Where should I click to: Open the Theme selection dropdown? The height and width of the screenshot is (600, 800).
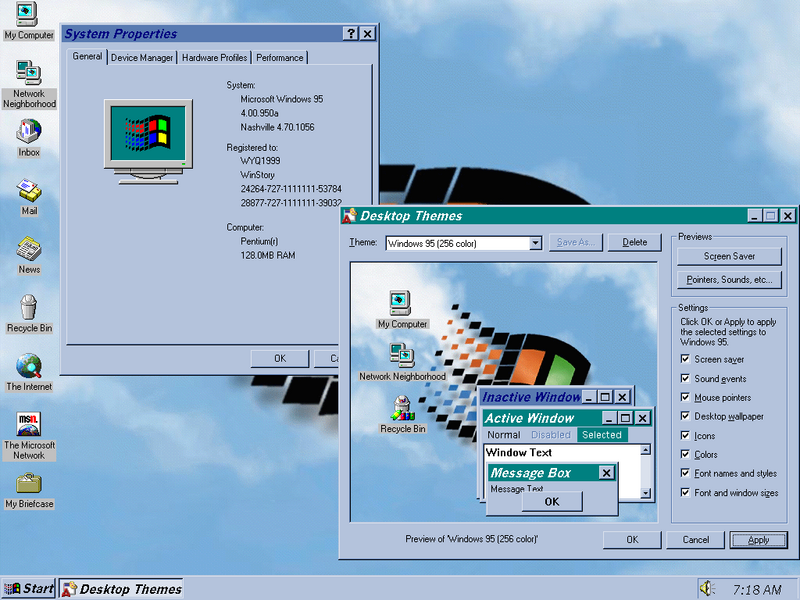(x=536, y=242)
